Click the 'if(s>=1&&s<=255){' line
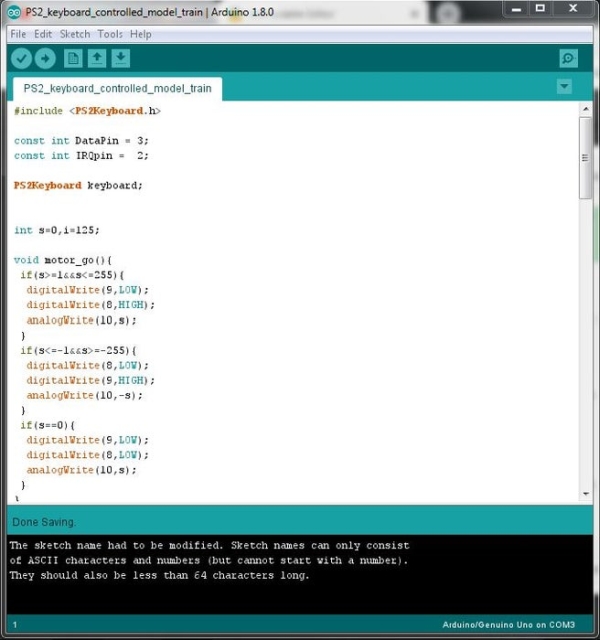600x640 pixels. click(x=72, y=275)
